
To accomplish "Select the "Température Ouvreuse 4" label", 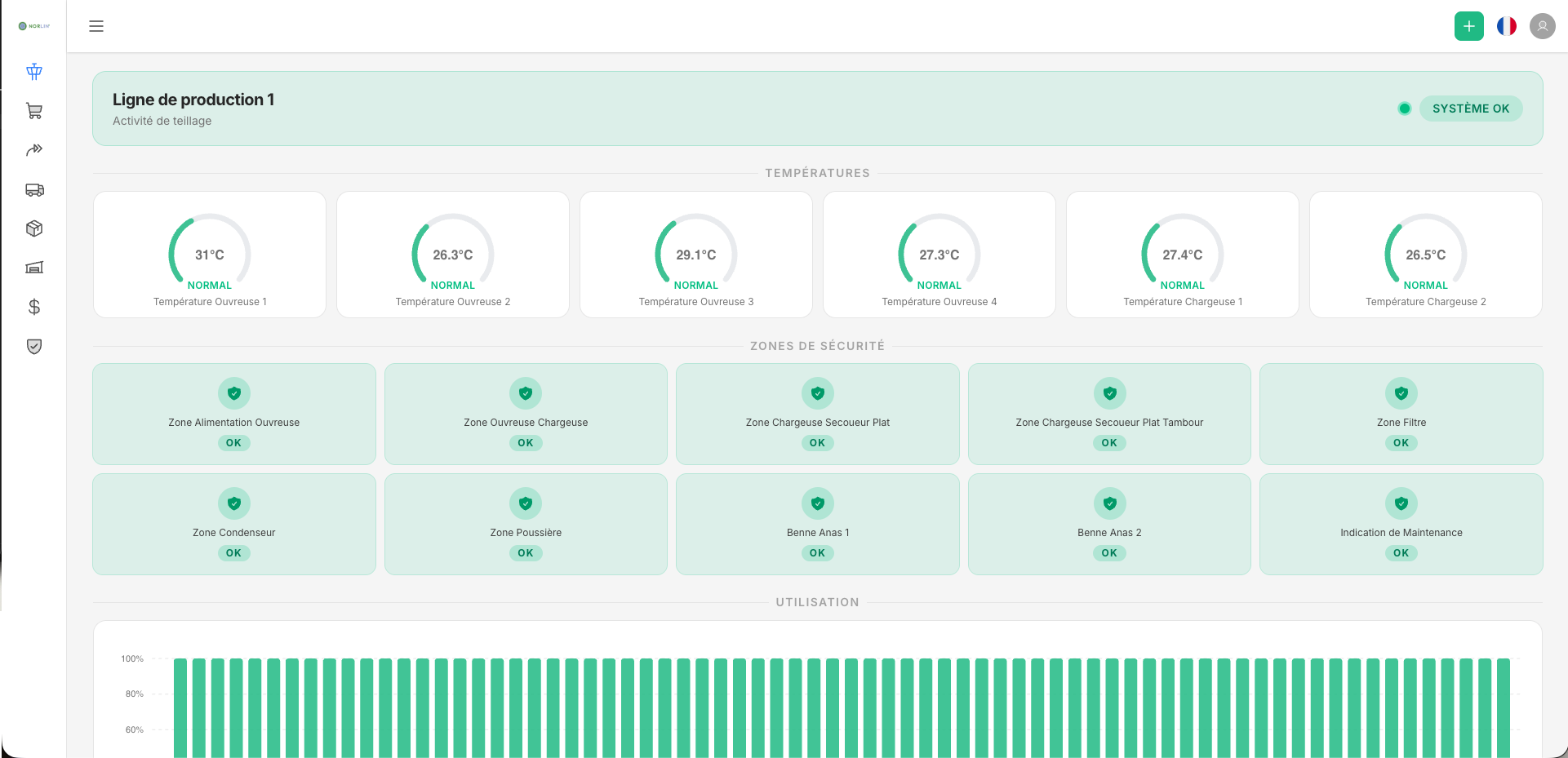I will (939, 302).
